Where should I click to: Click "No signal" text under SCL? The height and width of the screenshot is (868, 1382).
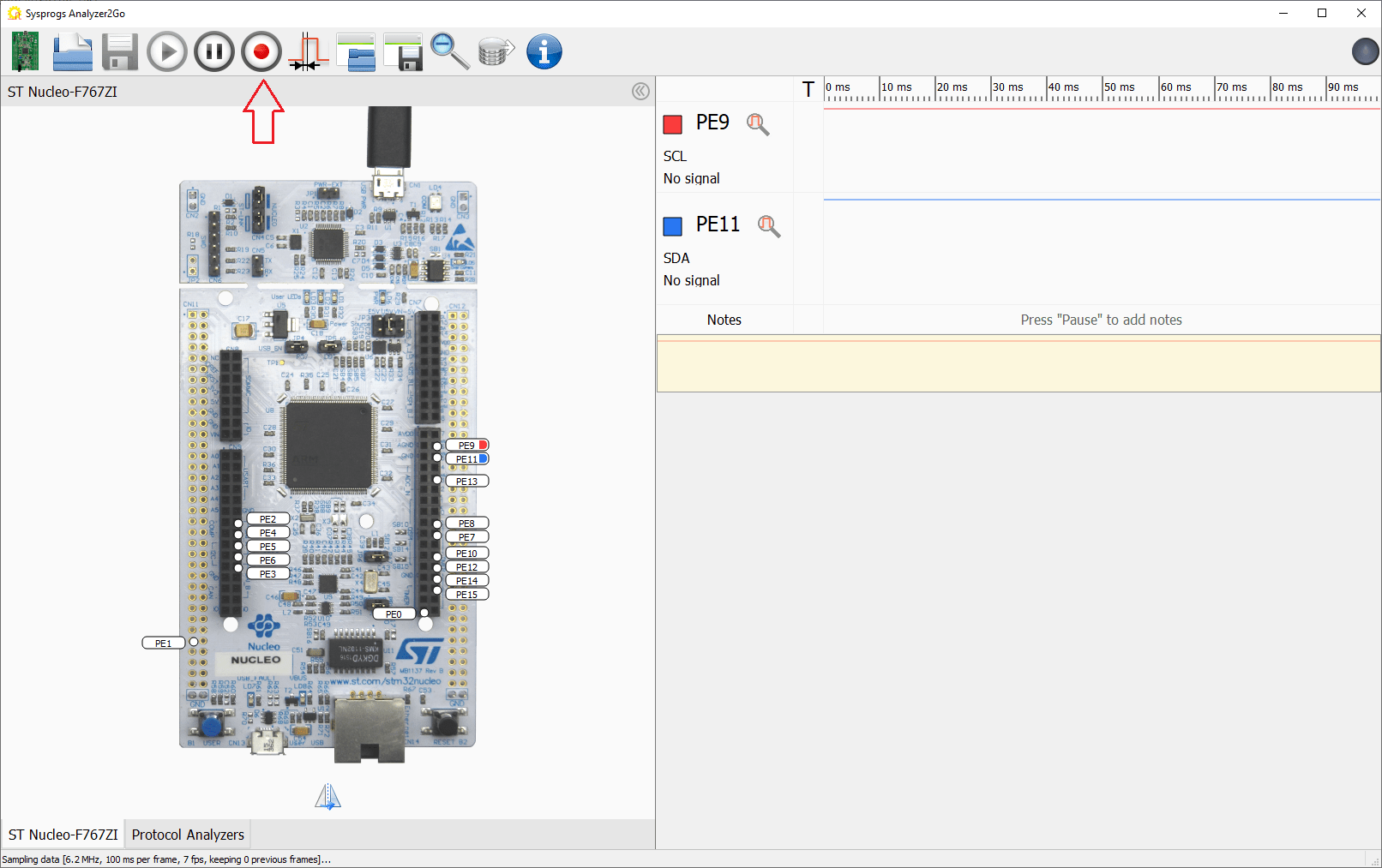[691, 178]
